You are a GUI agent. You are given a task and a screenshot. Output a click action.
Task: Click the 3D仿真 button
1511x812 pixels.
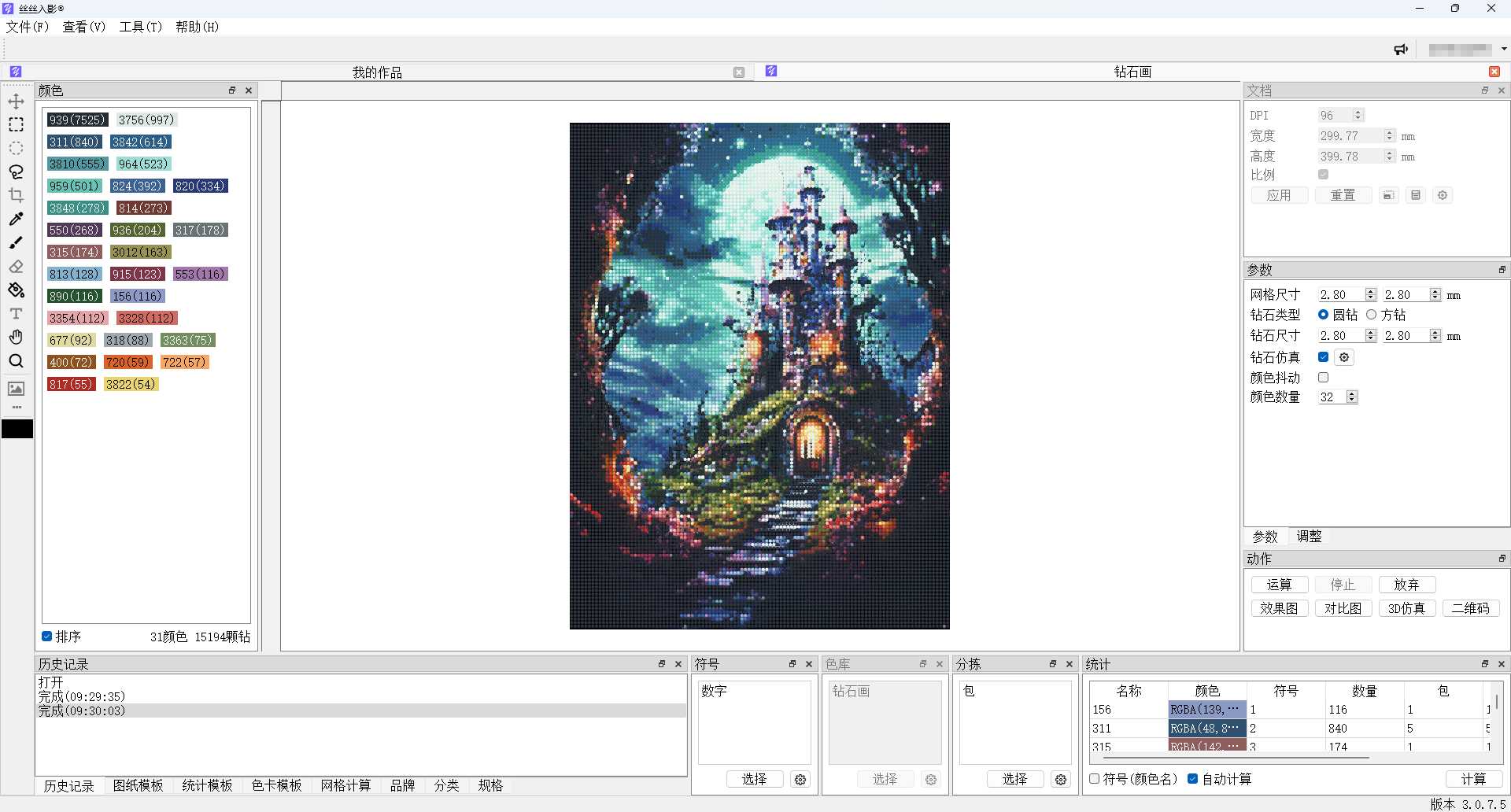[1406, 608]
